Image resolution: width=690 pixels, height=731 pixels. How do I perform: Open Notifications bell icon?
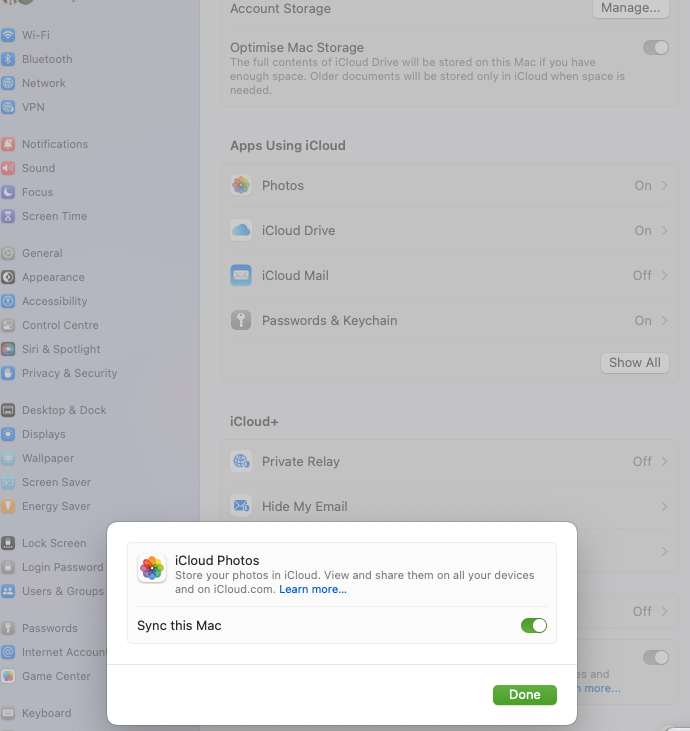coord(8,144)
